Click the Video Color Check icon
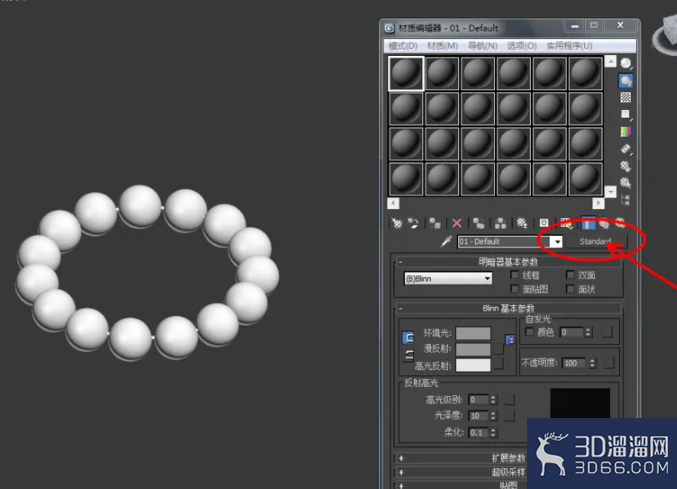 pos(626,131)
